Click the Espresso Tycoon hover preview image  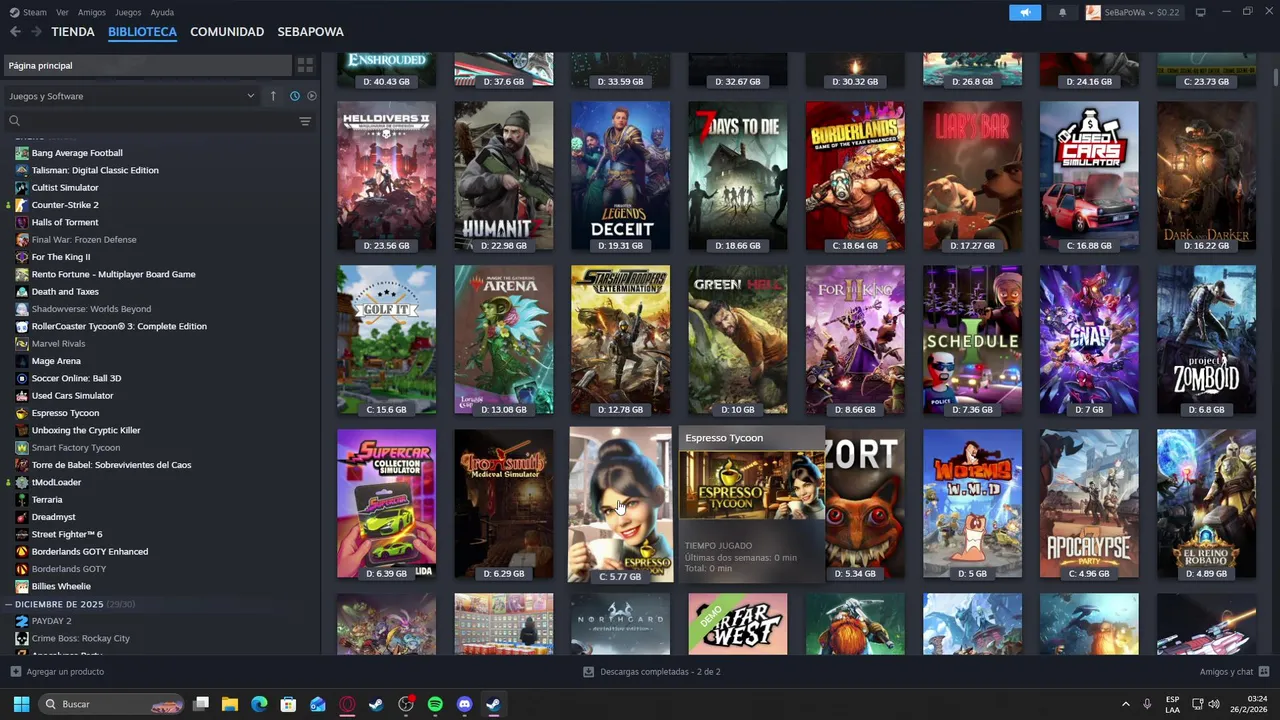[x=752, y=485]
